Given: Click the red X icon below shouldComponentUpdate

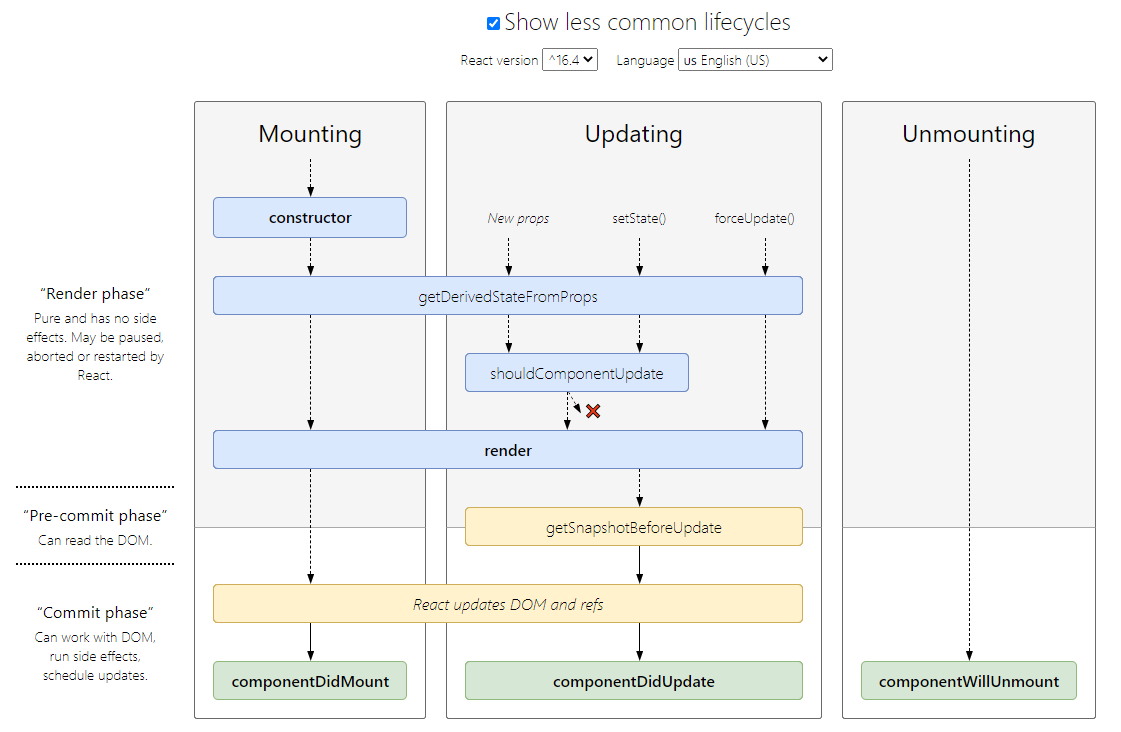Looking at the screenshot, I should pos(593,411).
